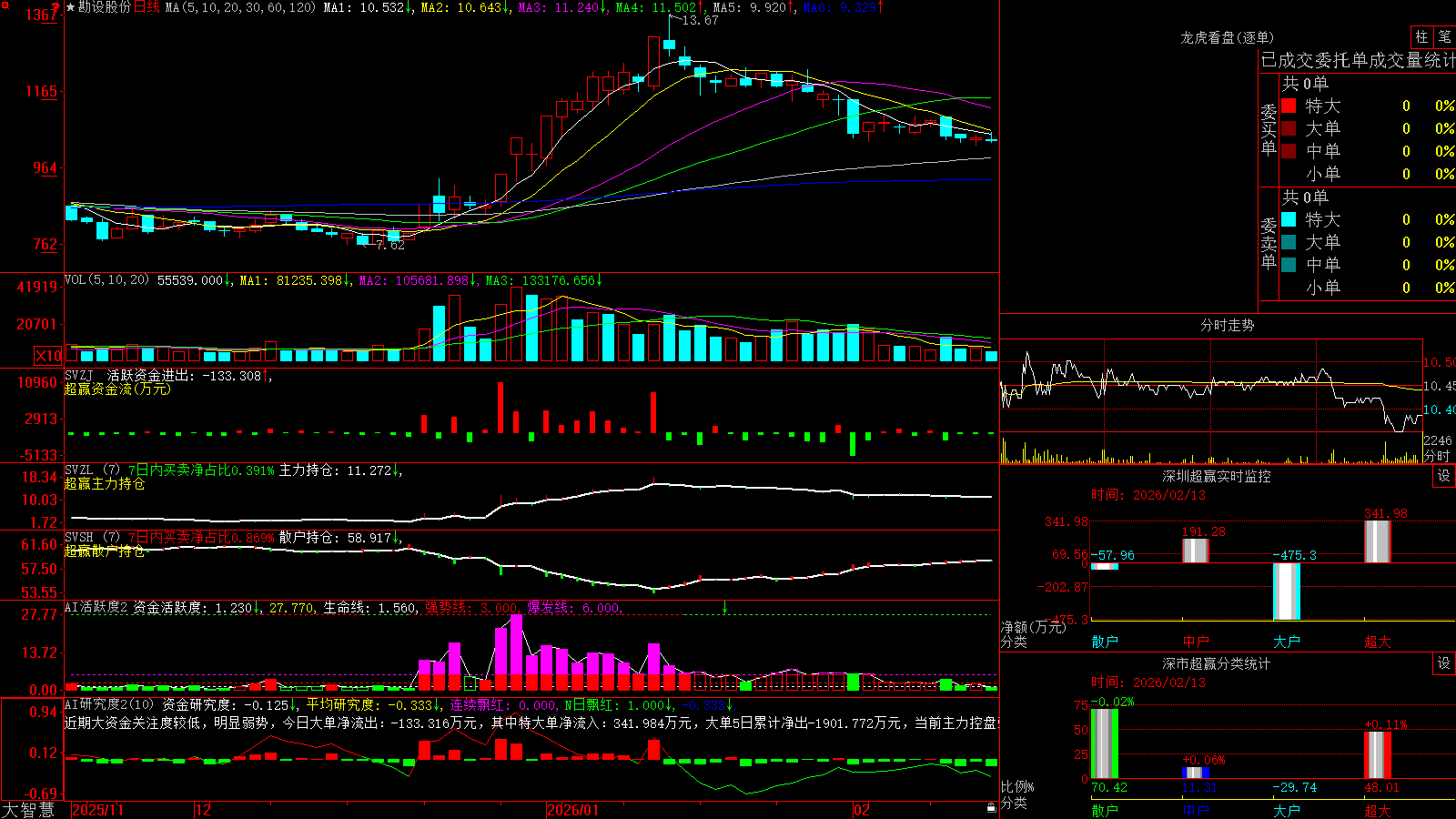Image resolution: width=1456 pixels, height=819 pixels.
Task: Switch 龙虎看盘 to 笔 view
Action: coord(1445,36)
